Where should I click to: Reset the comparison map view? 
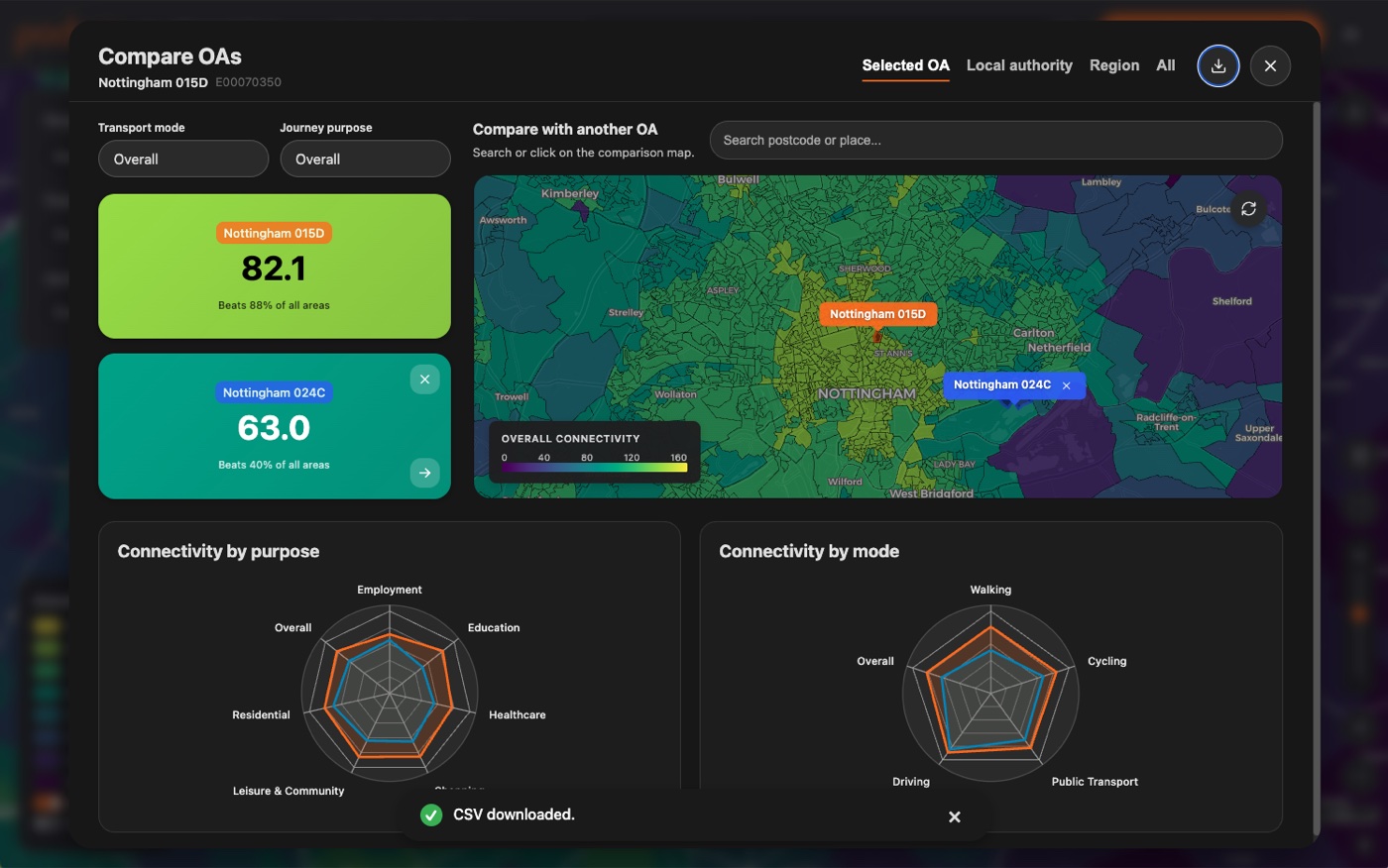pos(1249,209)
